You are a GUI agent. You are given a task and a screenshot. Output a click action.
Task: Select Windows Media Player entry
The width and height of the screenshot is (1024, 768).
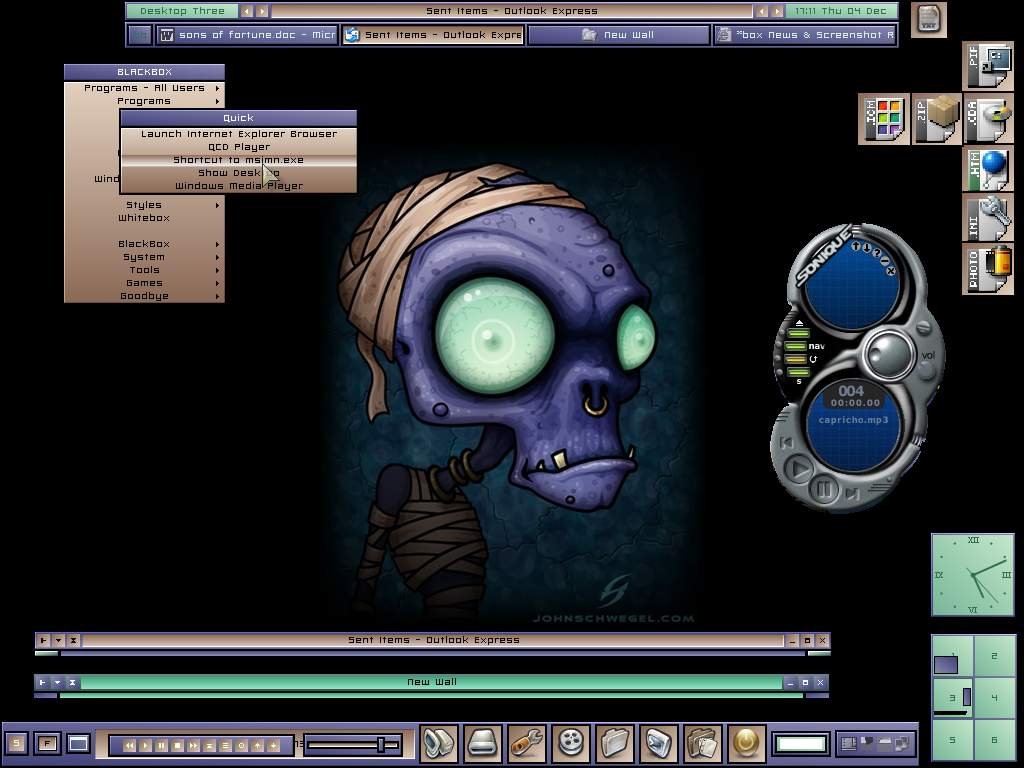(238, 186)
